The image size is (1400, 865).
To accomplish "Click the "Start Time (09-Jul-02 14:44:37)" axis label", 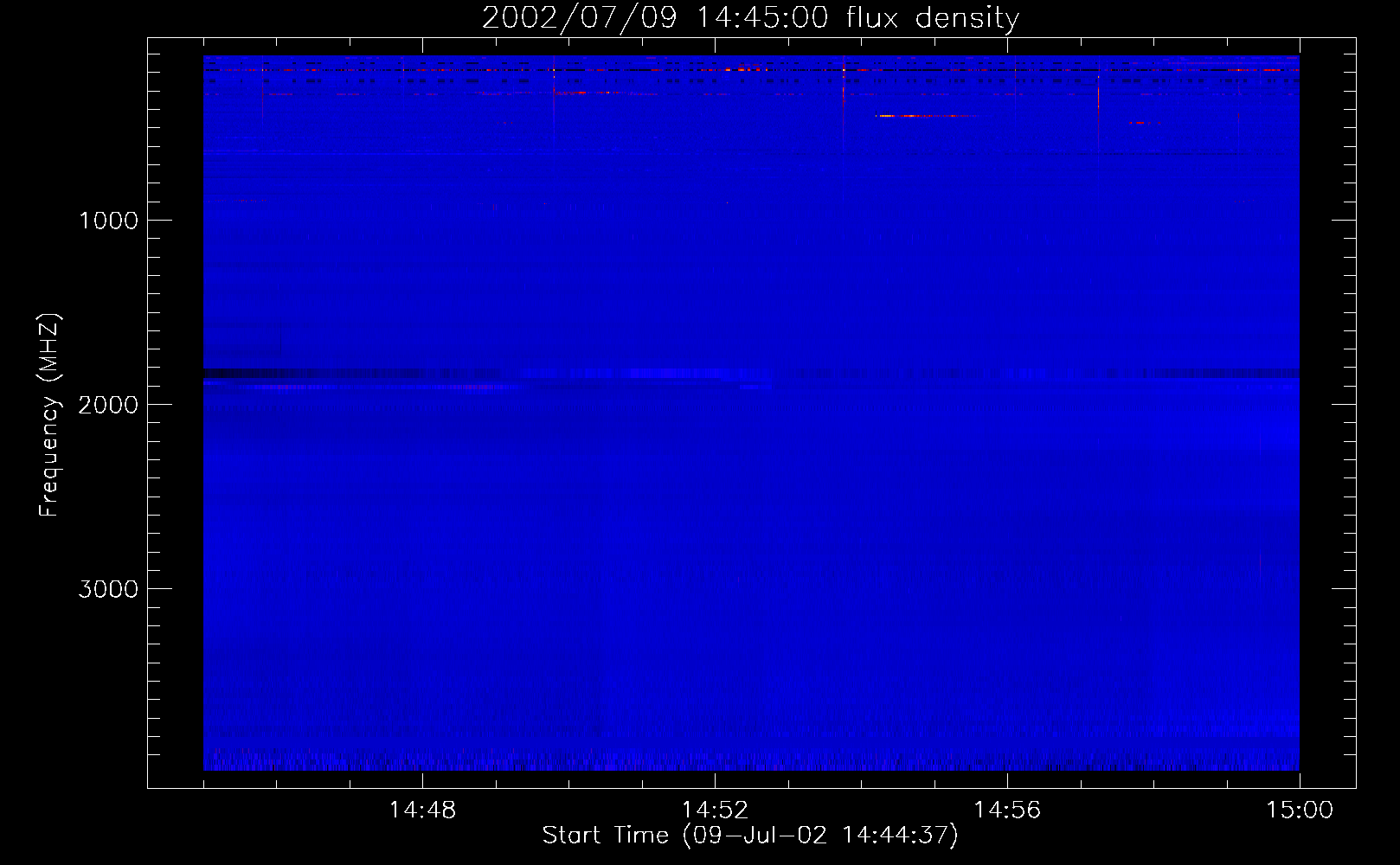I will 750,836.
